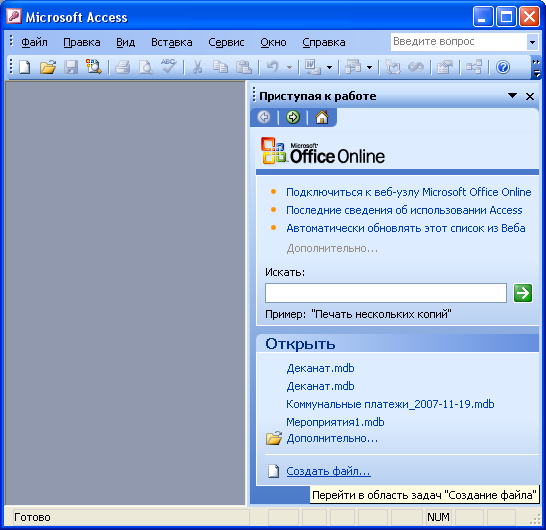Click the Save floppy disk icon
The width and height of the screenshot is (546, 530).
(71, 67)
